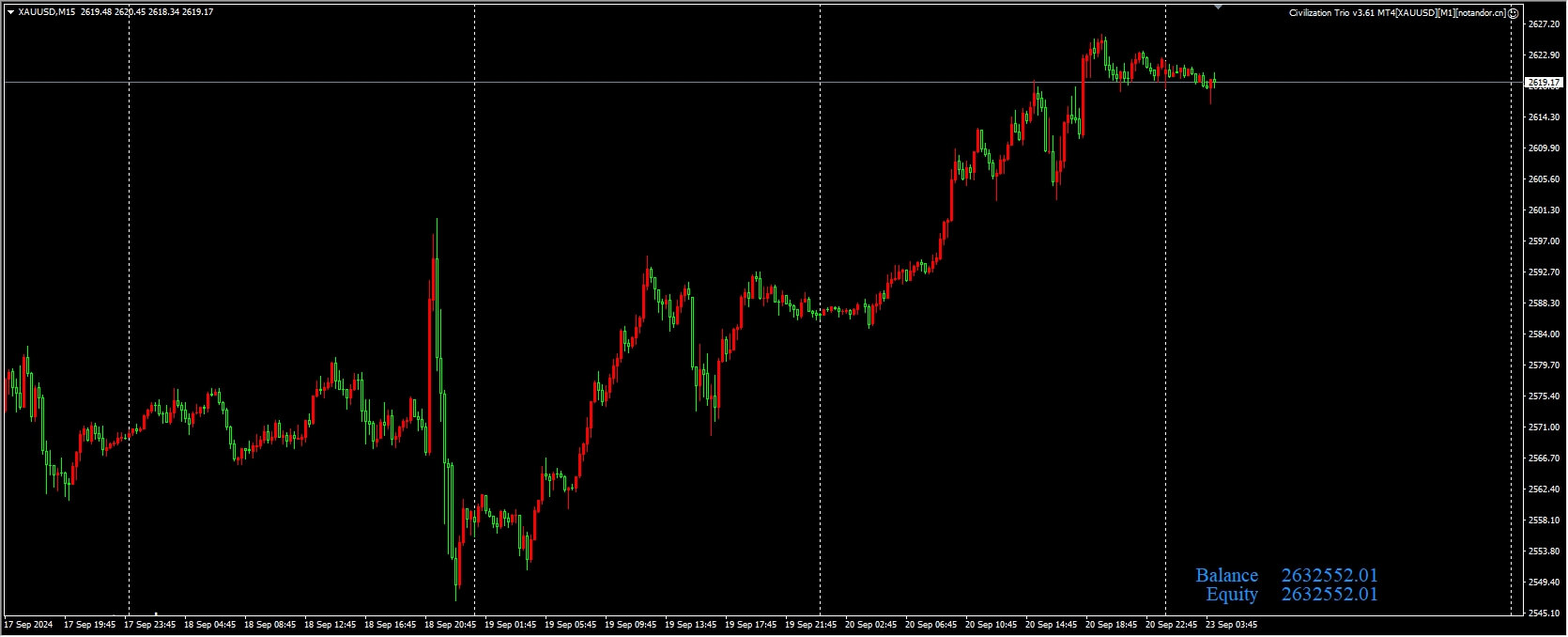This screenshot has height=637, width=1568.
Task: Click the 2605.60 price scale label
Action: pyautogui.click(x=1543, y=179)
